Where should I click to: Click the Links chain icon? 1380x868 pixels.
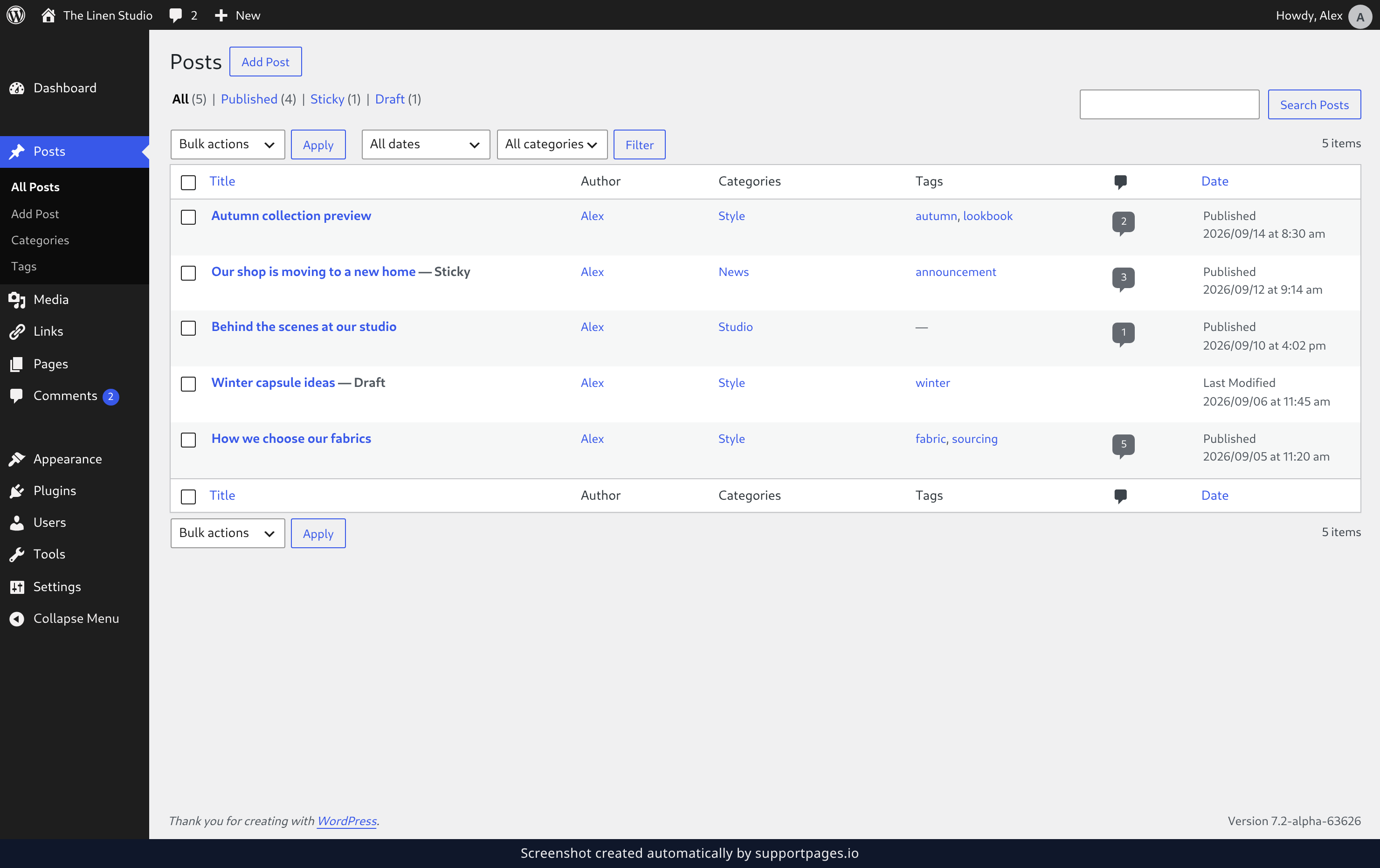[x=17, y=332]
